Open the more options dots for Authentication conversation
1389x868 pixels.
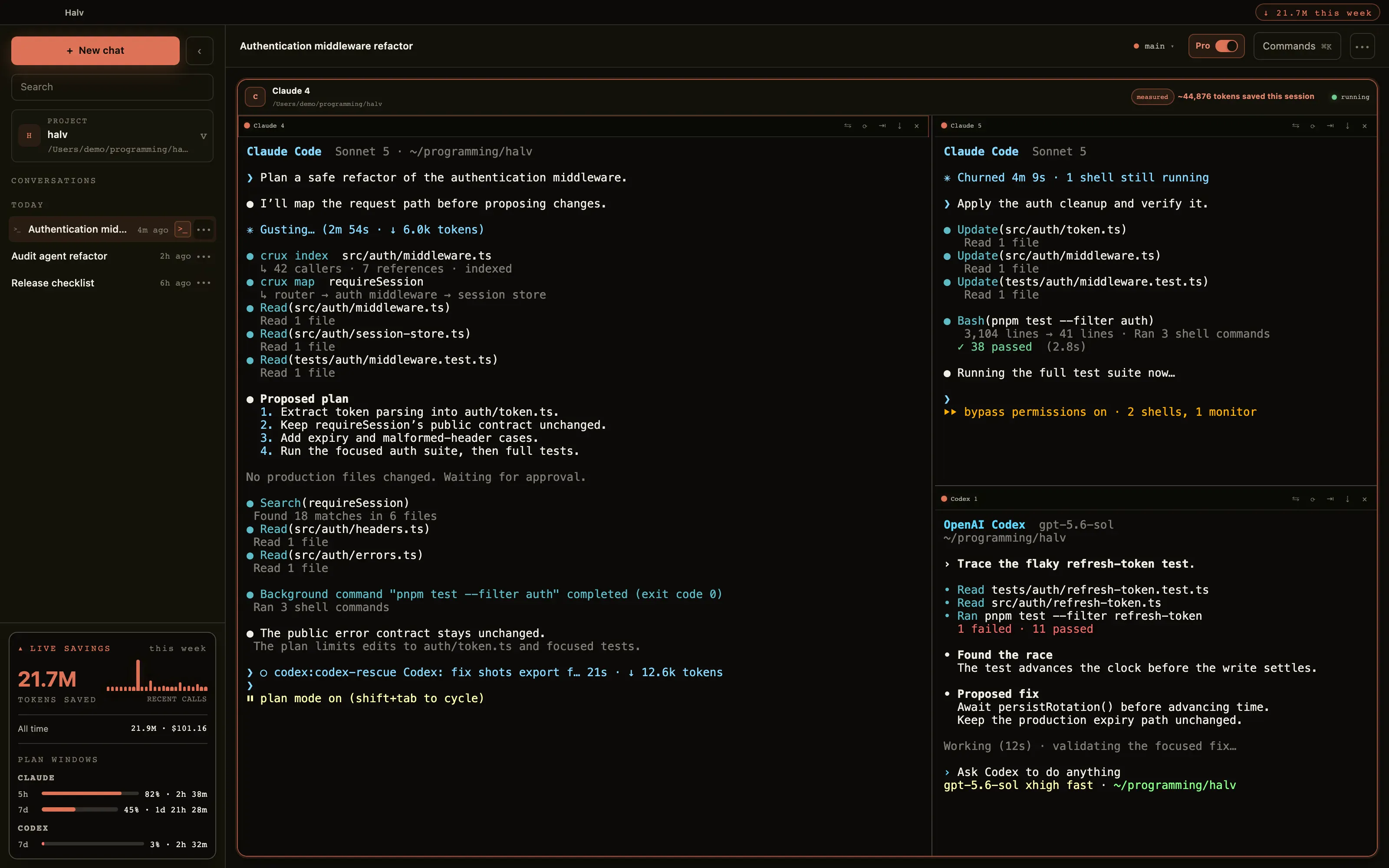coord(204,230)
